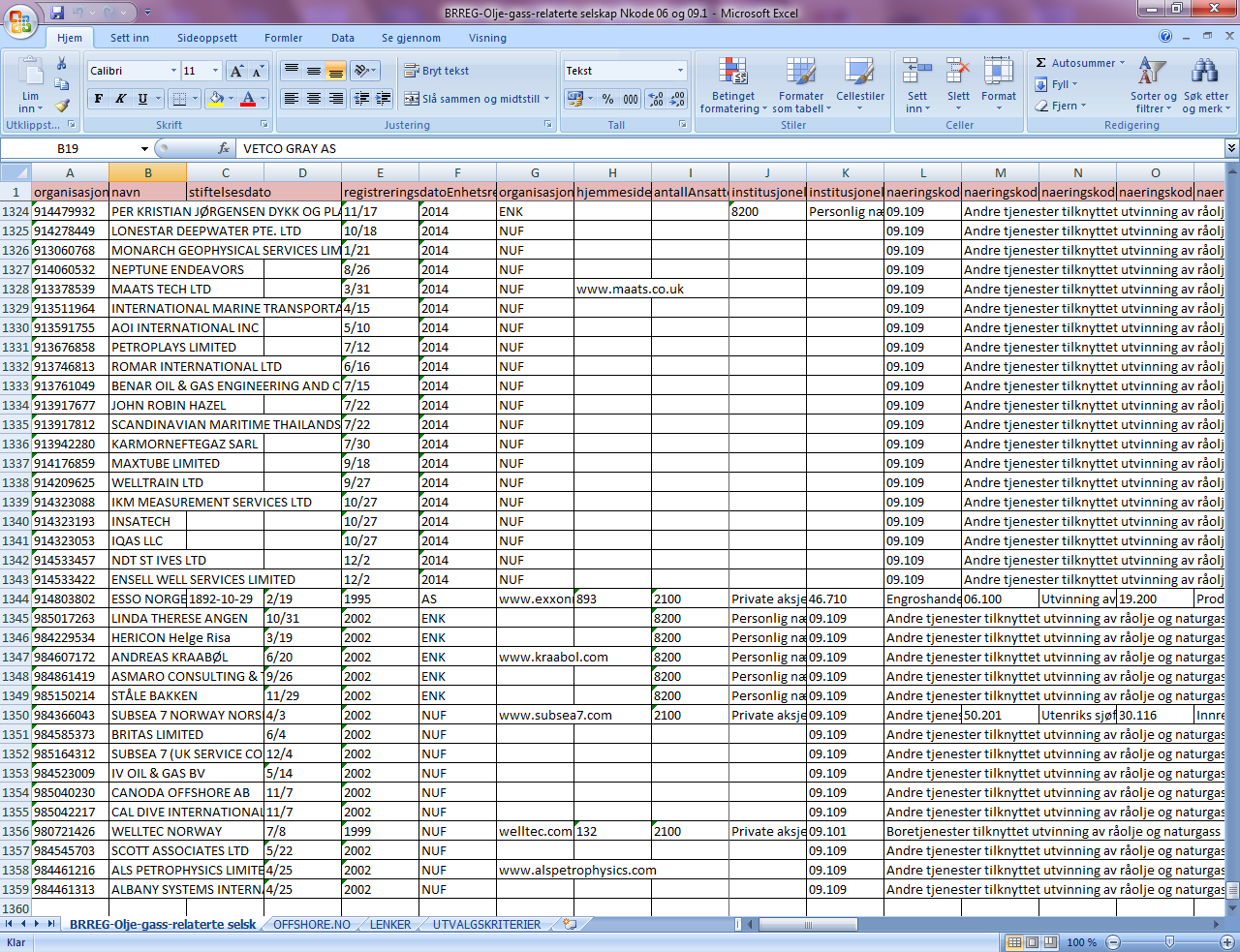This screenshot has width=1240, height=952.
Task: Toggle bottom align (highlighted) button
Action: [335, 71]
